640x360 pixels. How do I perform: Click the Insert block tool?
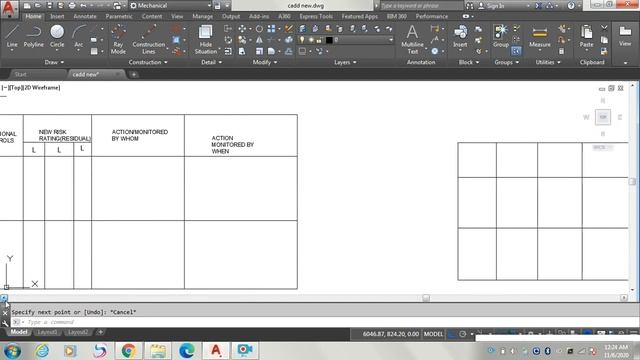460,36
